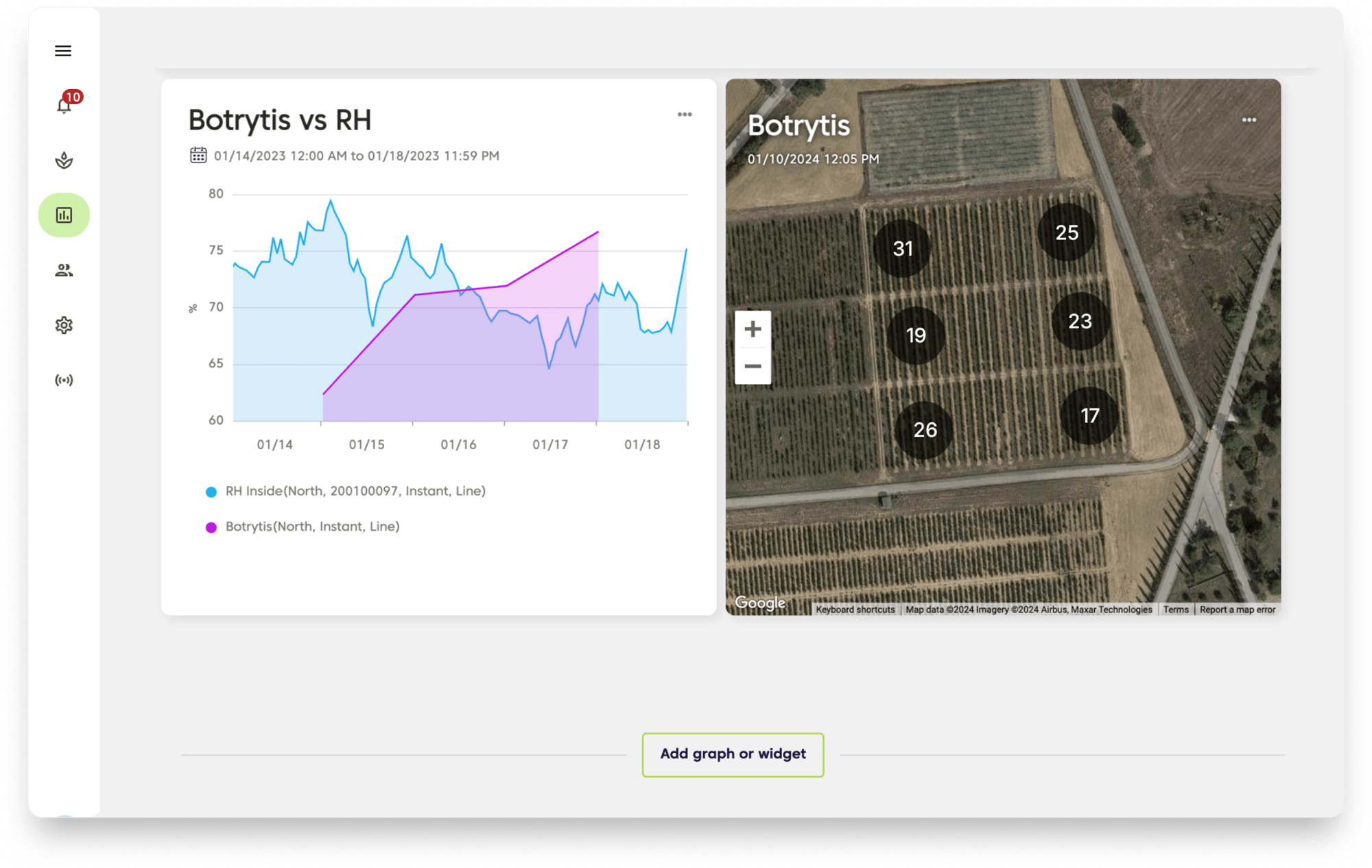Click Add graph or widget button
This screenshot has width=1372, height=868.
(733, 754)
